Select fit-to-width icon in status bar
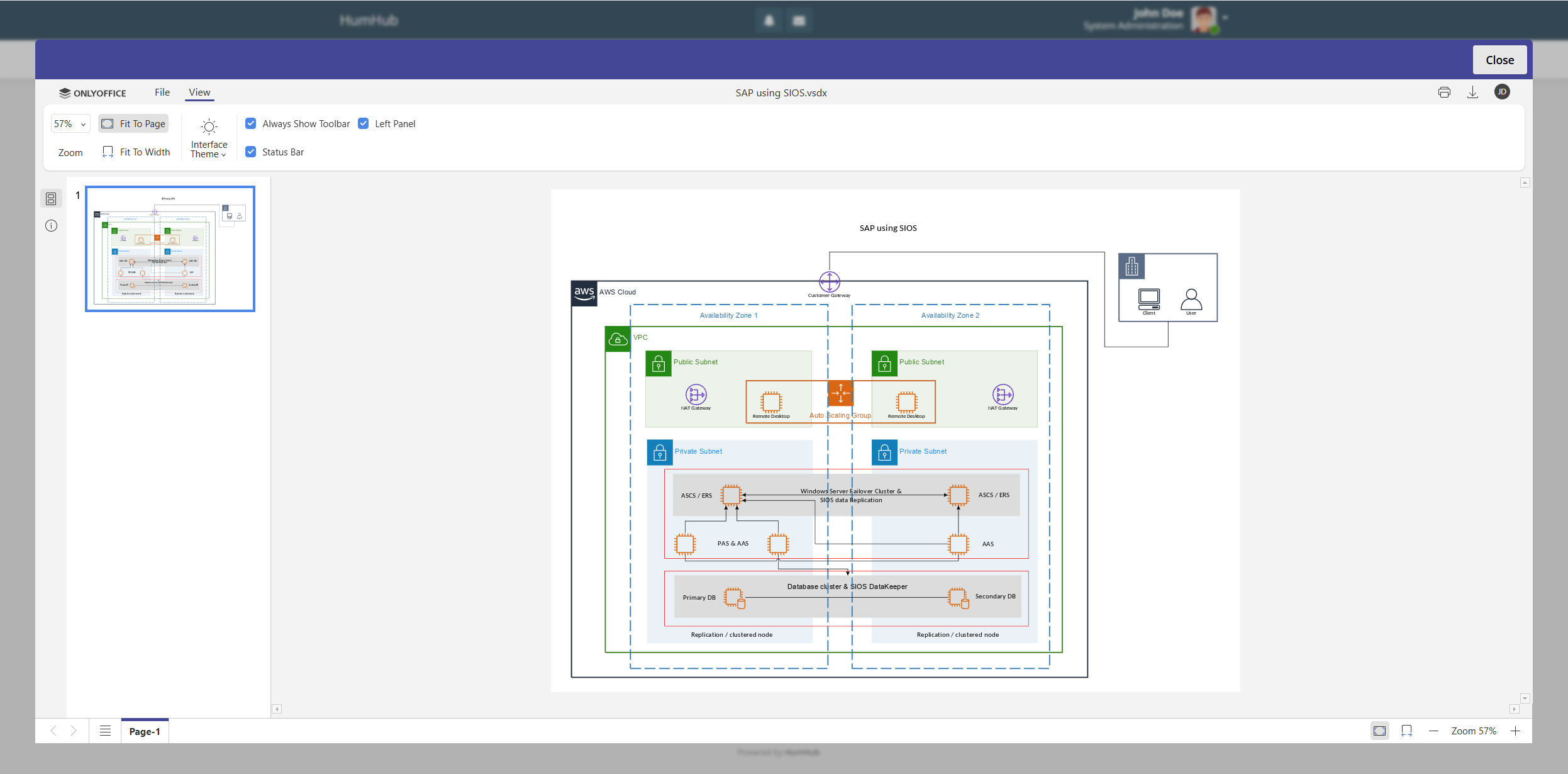Viewport: 1568px width, 774px height. point(1408,731)
